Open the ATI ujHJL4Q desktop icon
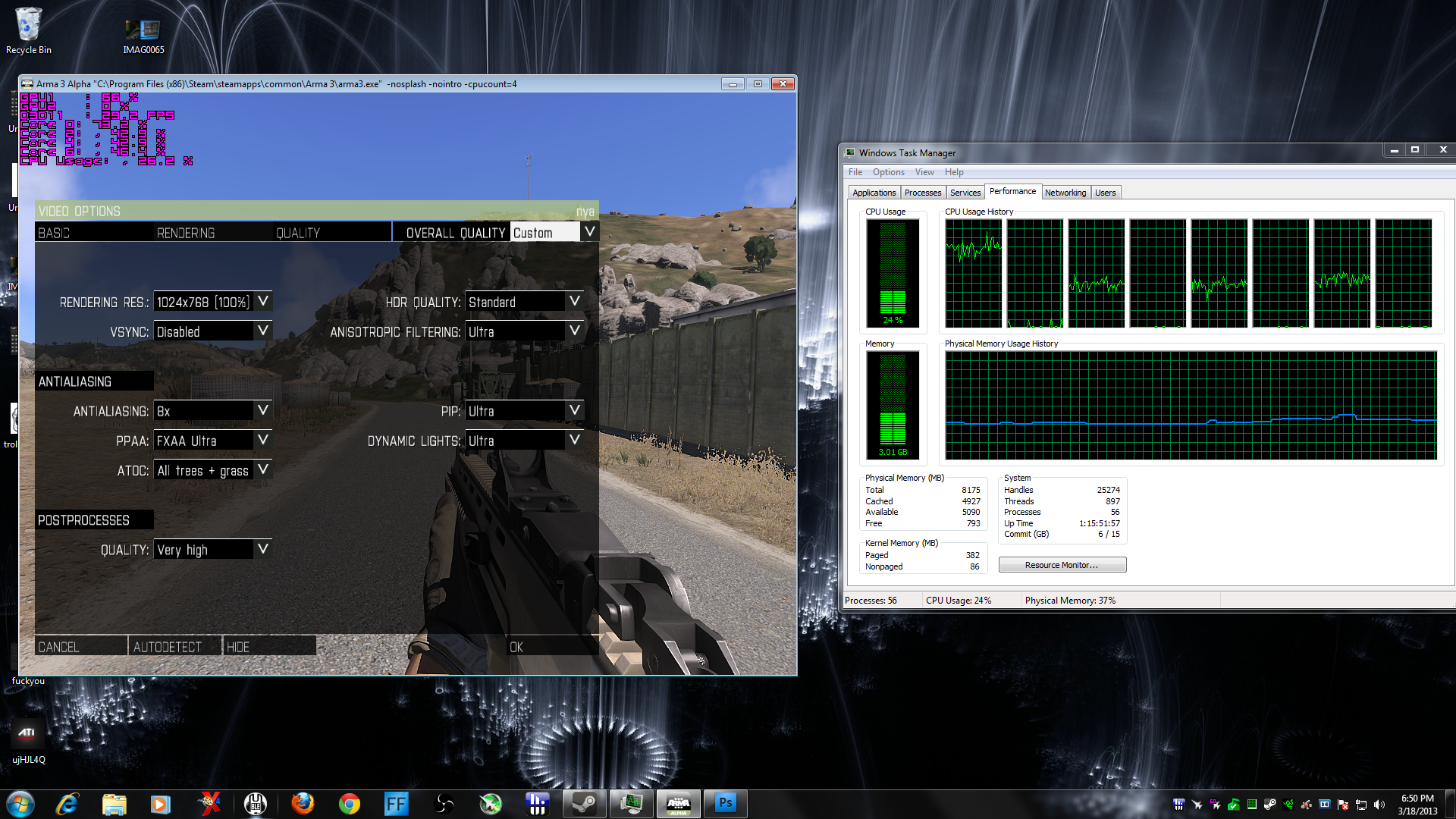This screenshot has width=1456, height=819. 28,740
